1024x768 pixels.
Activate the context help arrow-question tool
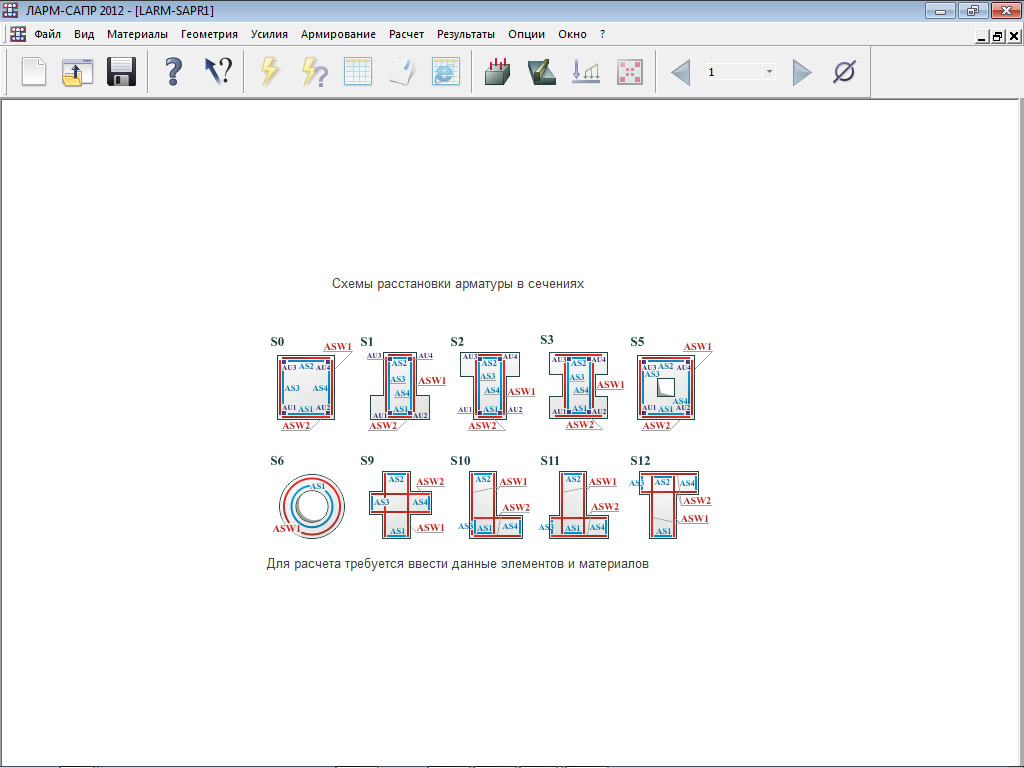(218, 72)
